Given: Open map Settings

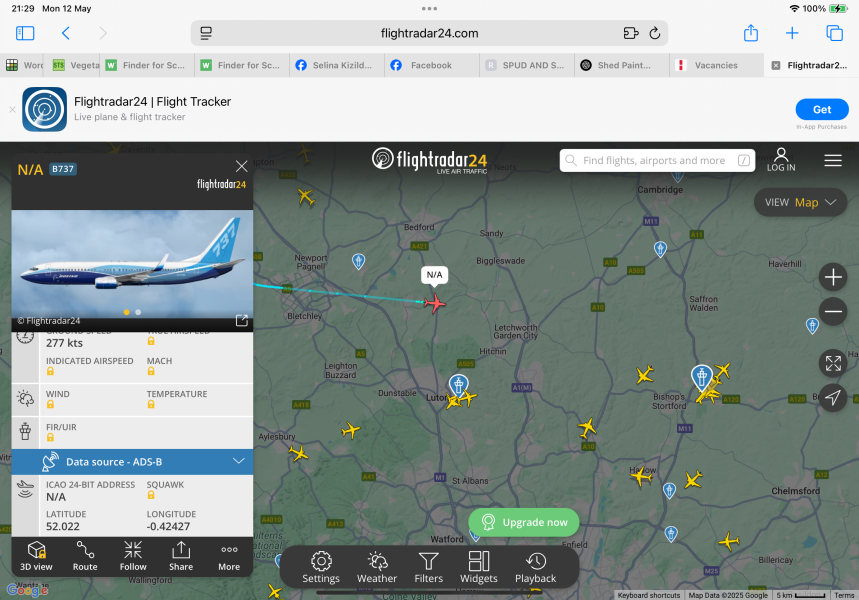Looking at the screenshot, I should 321,567.
